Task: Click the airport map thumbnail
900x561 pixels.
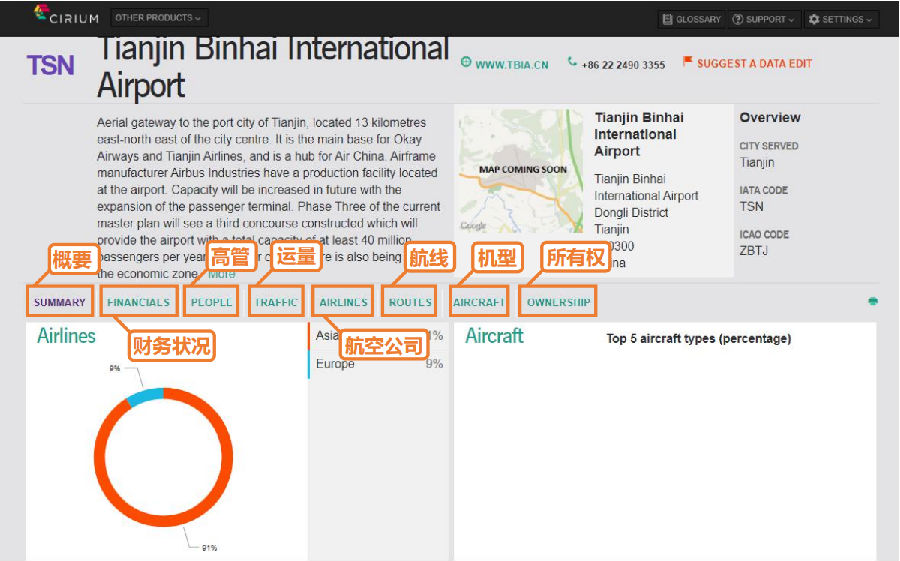Action: tap(520, 172)
